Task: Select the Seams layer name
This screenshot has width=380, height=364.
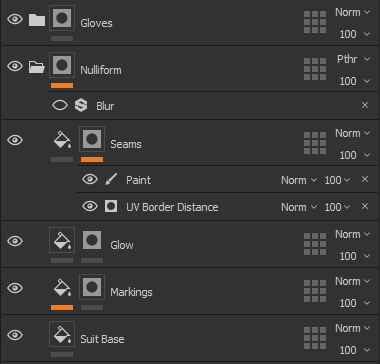Action: pos(126,144)
